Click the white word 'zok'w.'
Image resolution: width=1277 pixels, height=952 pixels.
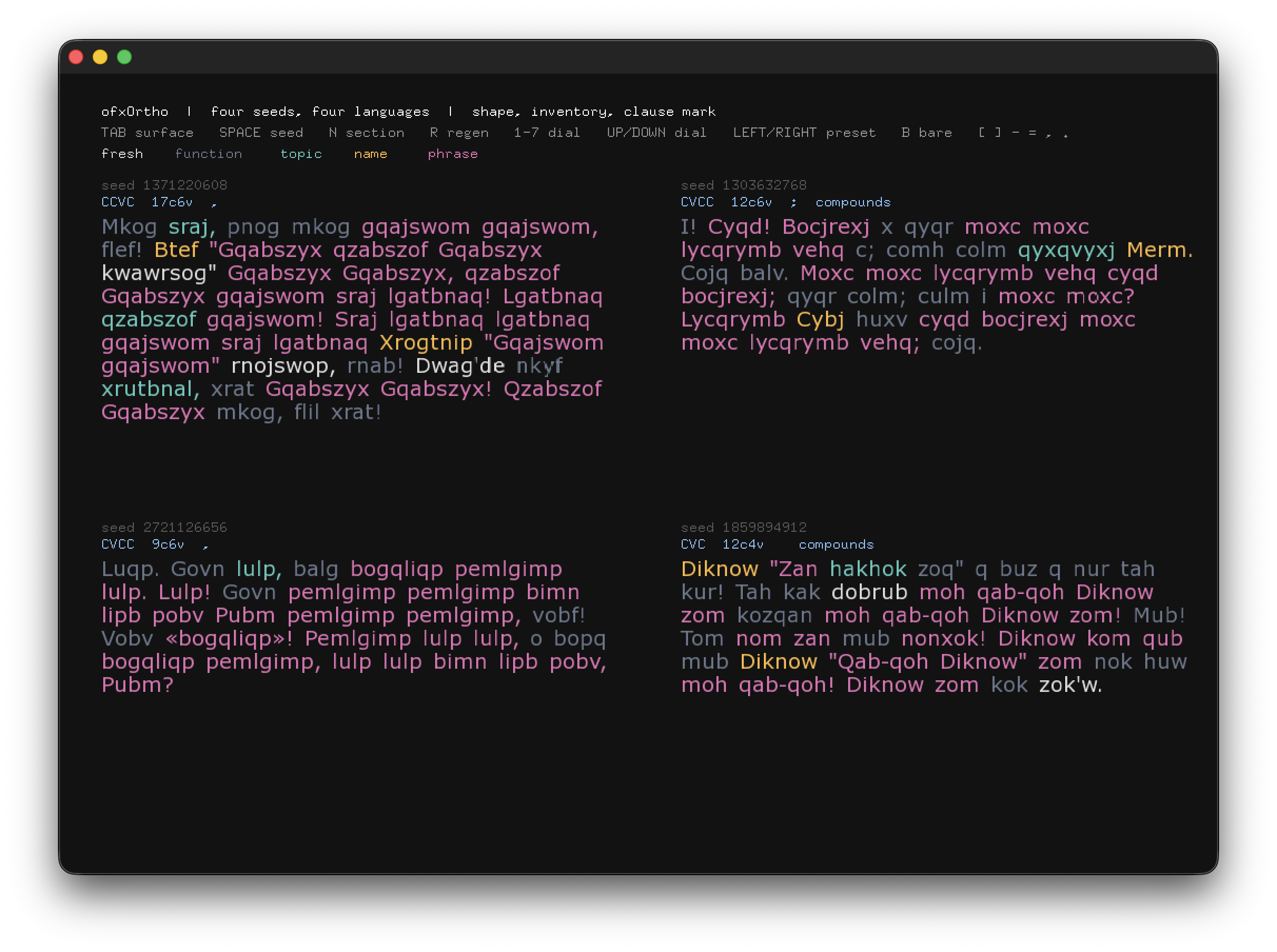pos(1070,685)
